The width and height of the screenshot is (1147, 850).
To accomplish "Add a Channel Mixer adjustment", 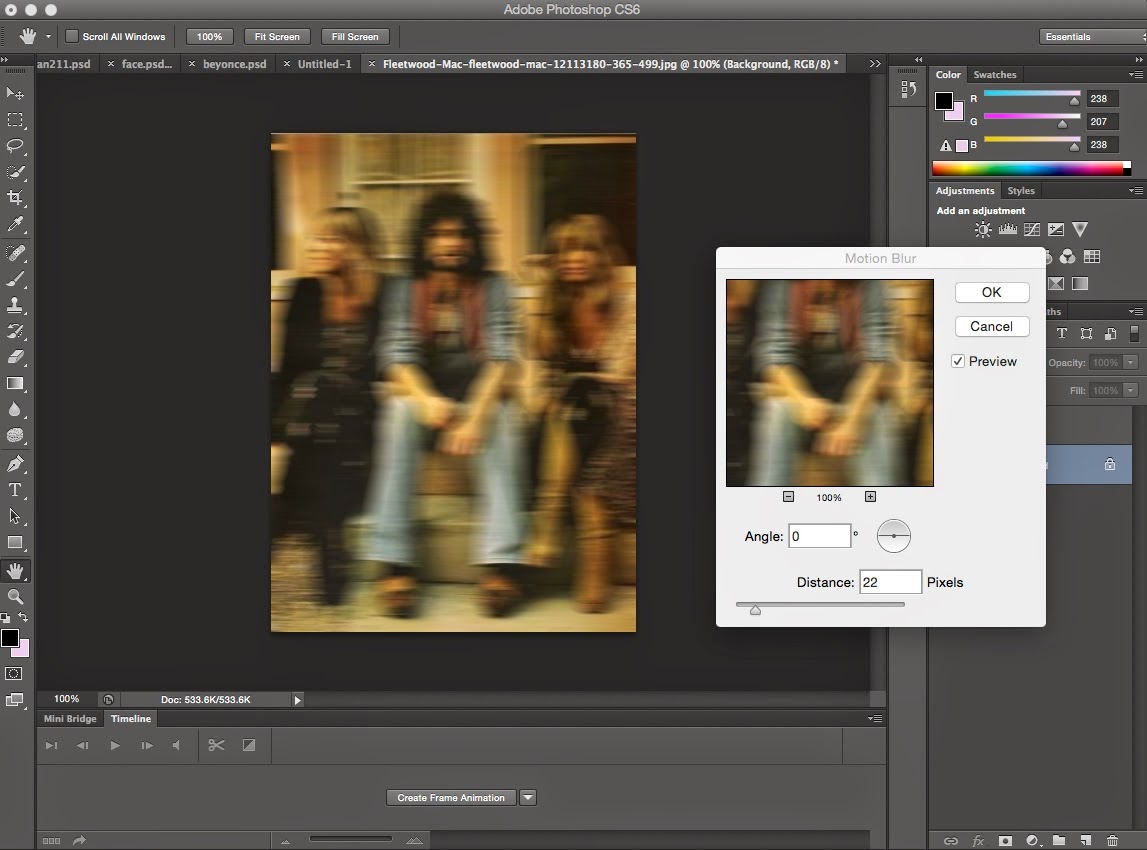I will 1067,257.
